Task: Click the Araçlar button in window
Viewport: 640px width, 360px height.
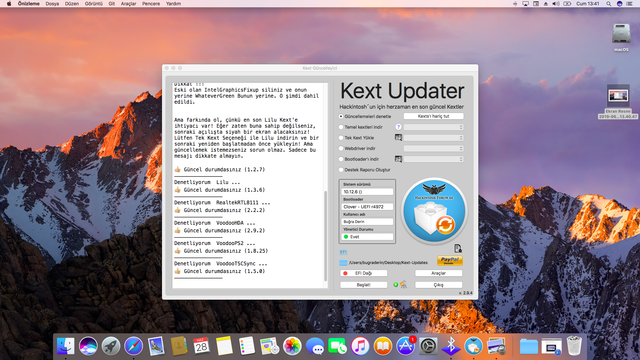Action: pos(438,273)
